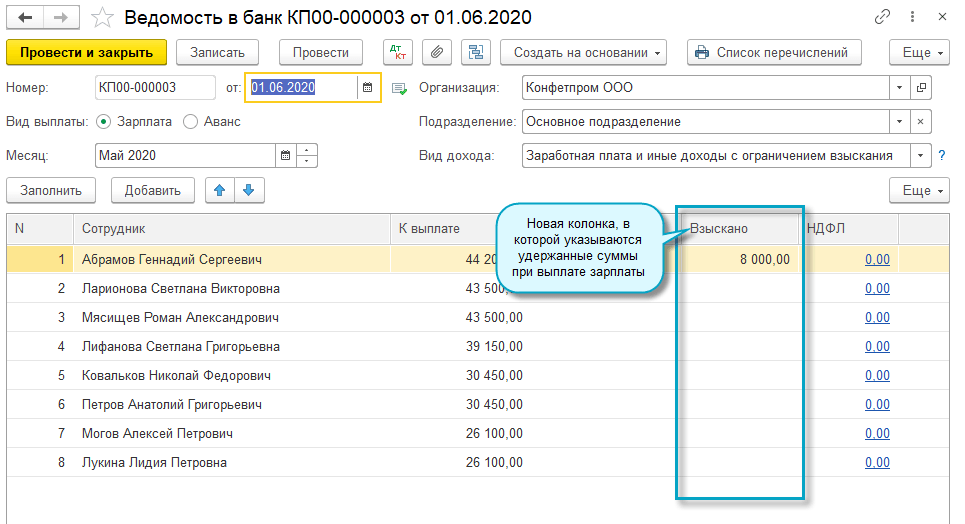Image resolution: width=965 pixels, height=524 pixels.
Task: Select the Аванс radio button
Action: 191,122
